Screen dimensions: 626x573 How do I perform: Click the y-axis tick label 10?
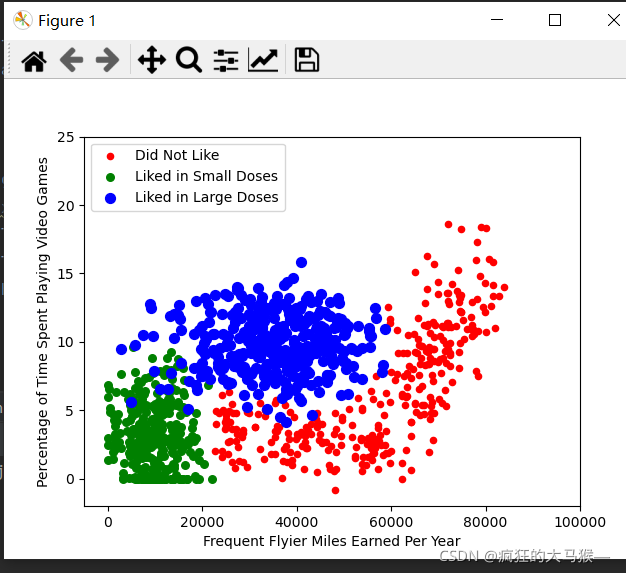click(x=66, y=342)
